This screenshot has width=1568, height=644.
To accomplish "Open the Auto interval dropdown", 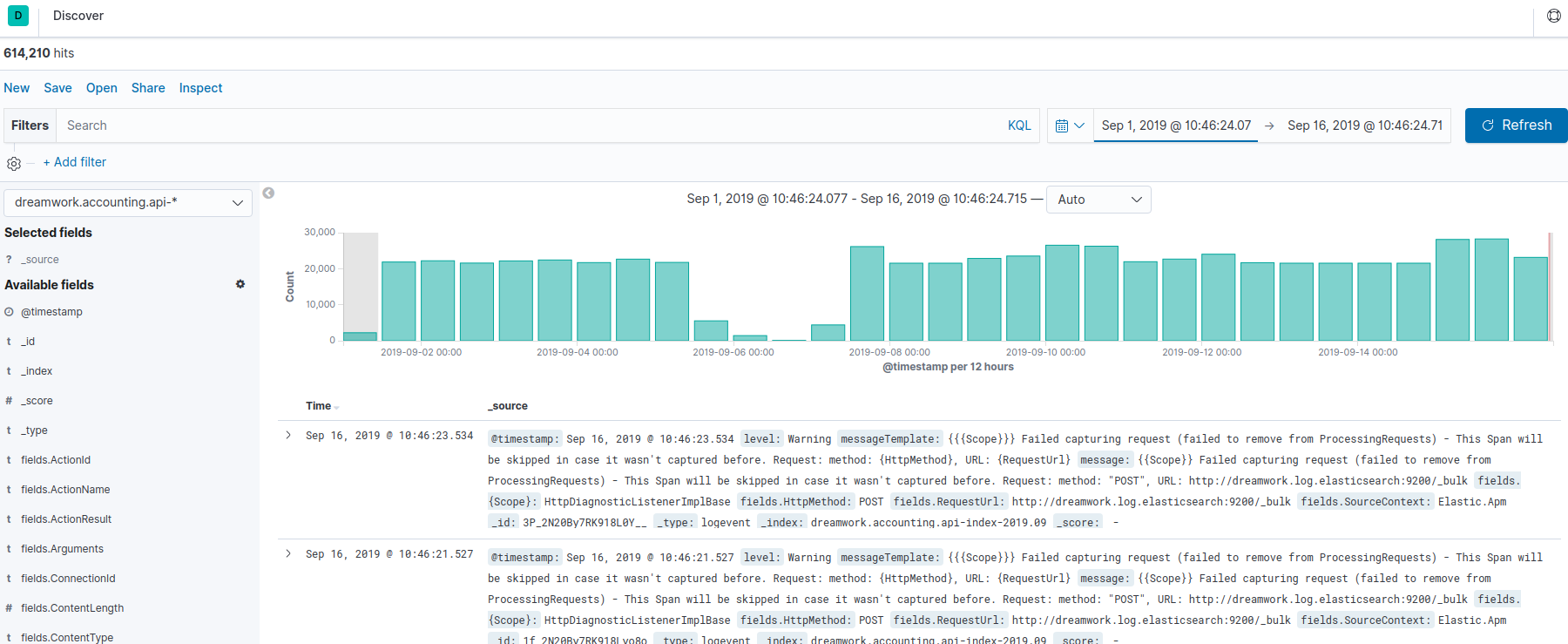I will pyautogui.click(x=1098, y=200).
